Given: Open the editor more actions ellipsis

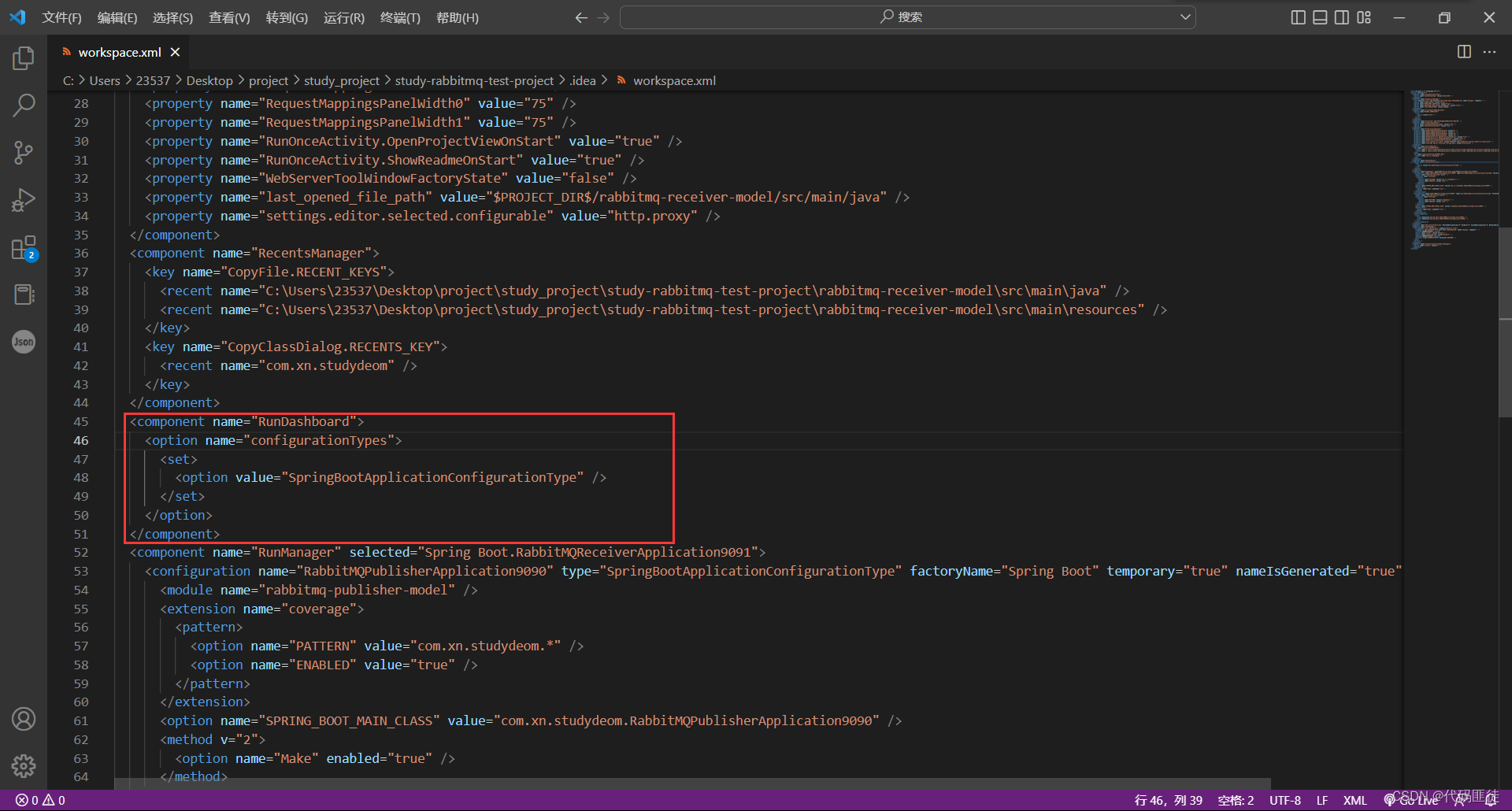Looking at the screenshot, I should [x=1489, y=52].
